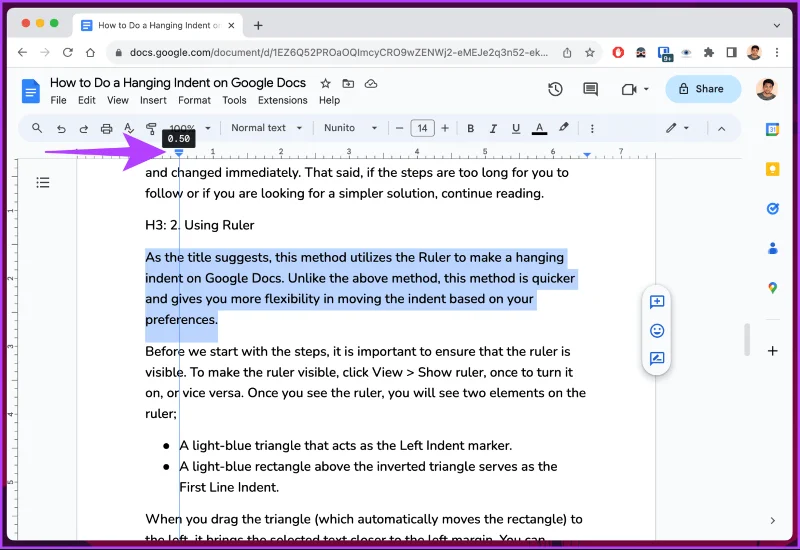Image resolution: width=800 pixels, height=550 pixels.
Task: Add an emoji reaction
Action: (x=657, y=331)
